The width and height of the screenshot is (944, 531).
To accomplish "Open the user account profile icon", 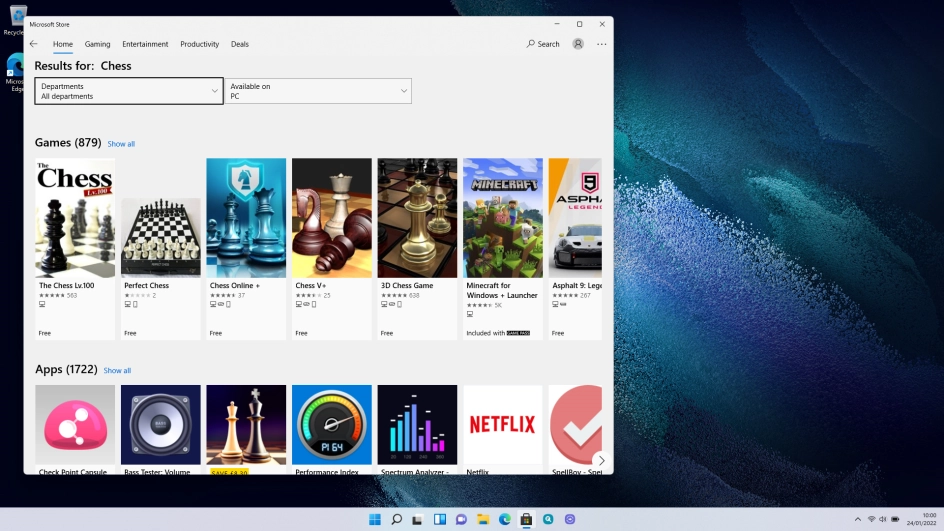I will (x=578, y=44).
